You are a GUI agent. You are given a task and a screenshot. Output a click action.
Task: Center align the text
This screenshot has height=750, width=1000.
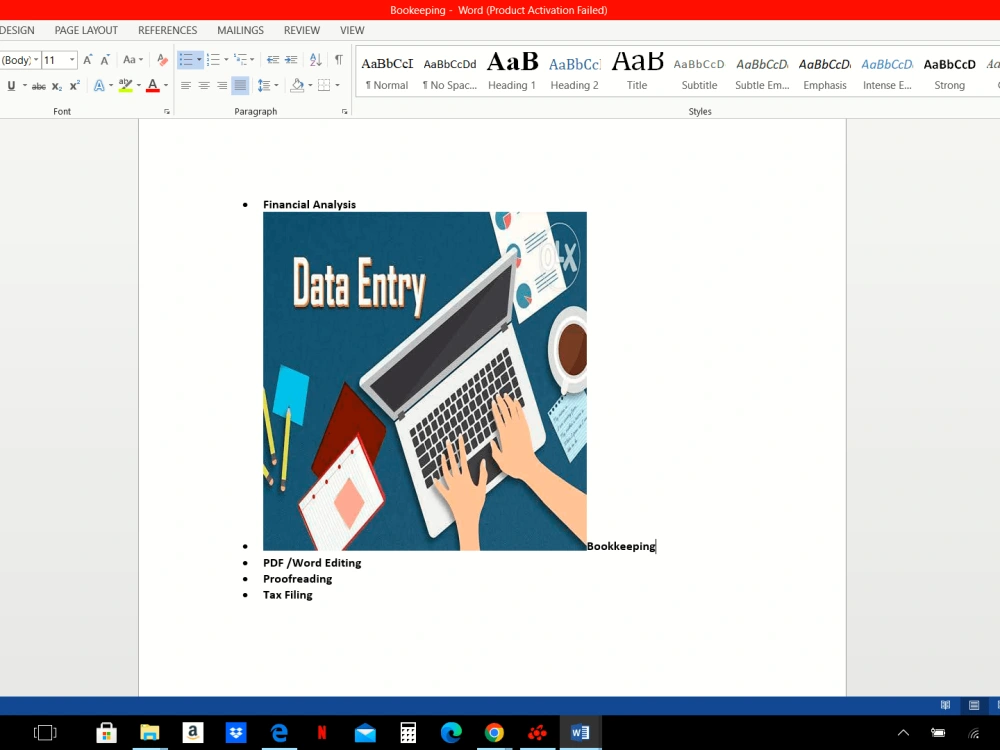(x=204, y=85)
